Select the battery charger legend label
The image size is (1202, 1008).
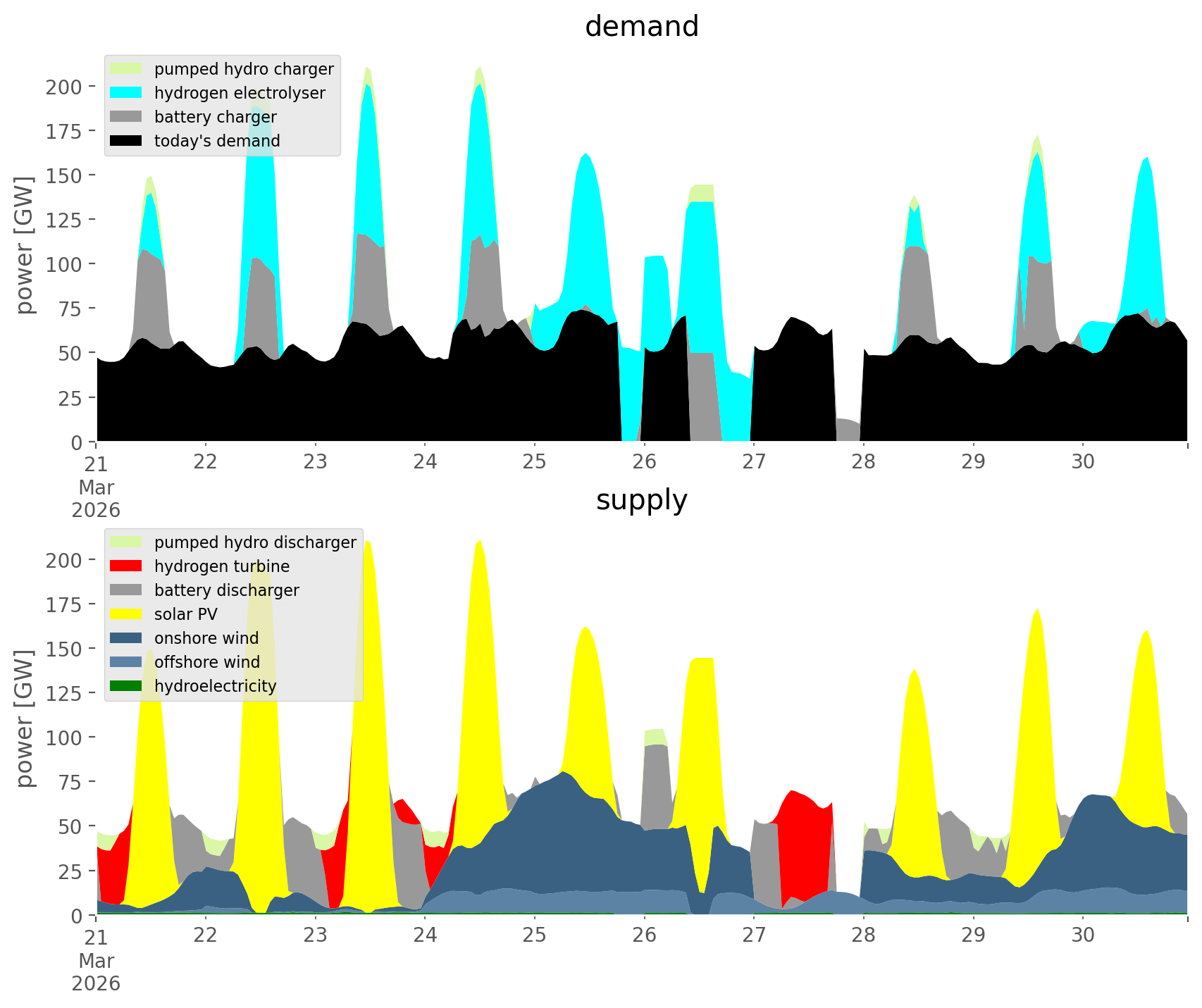[x=215, y=117]
